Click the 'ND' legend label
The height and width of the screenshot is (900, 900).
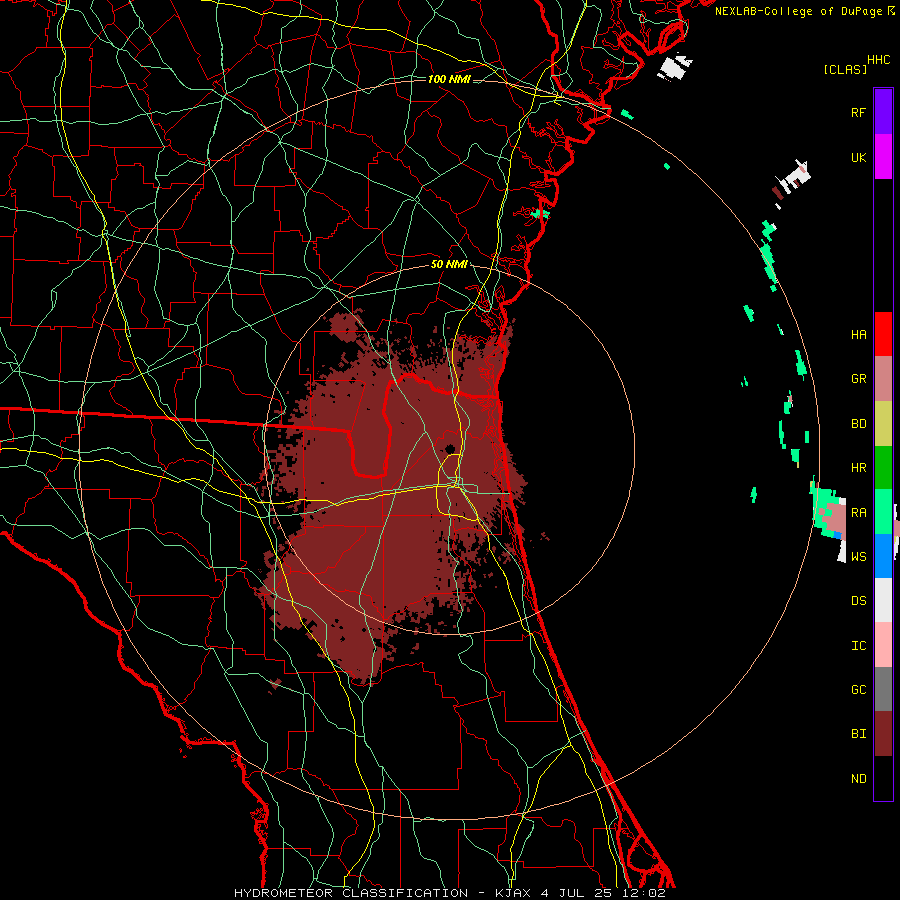(858, 779)
